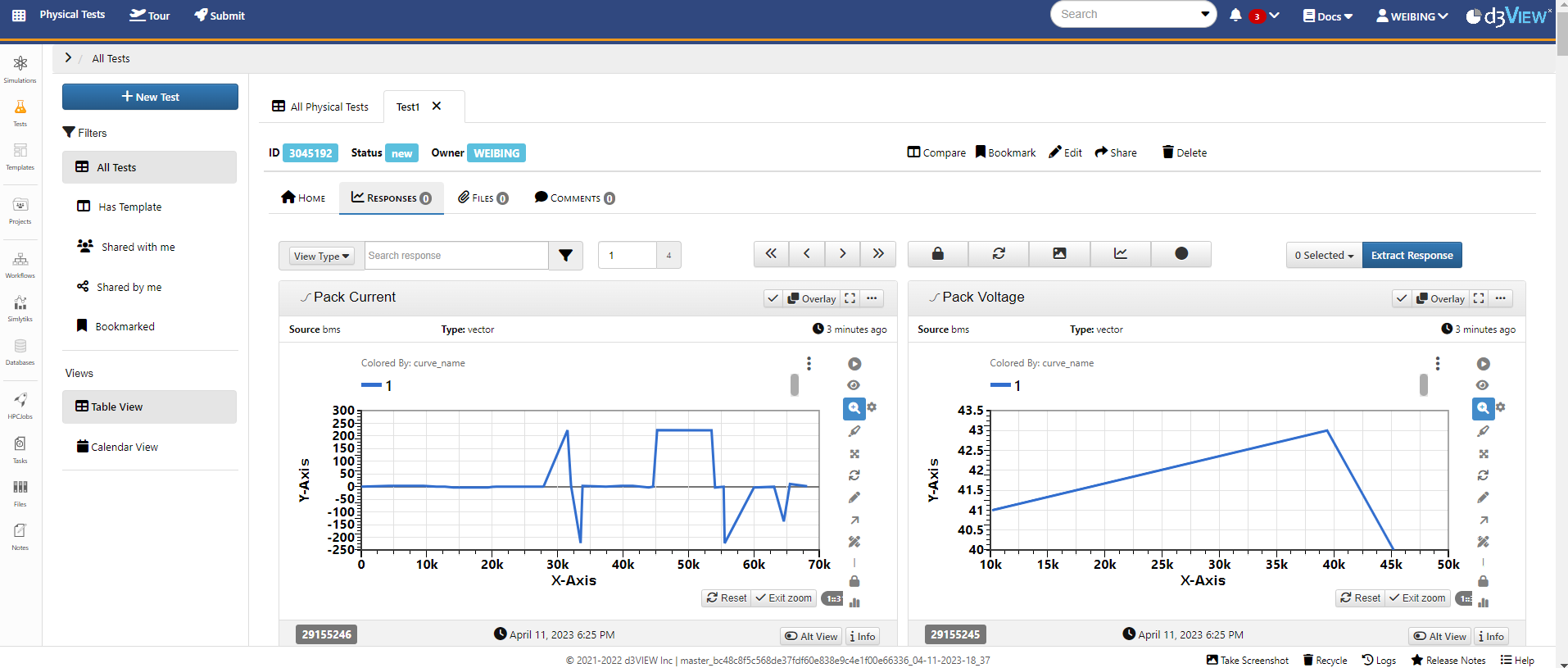
Task: Open Simulations in the left sidebar
Action: [20, 69]
